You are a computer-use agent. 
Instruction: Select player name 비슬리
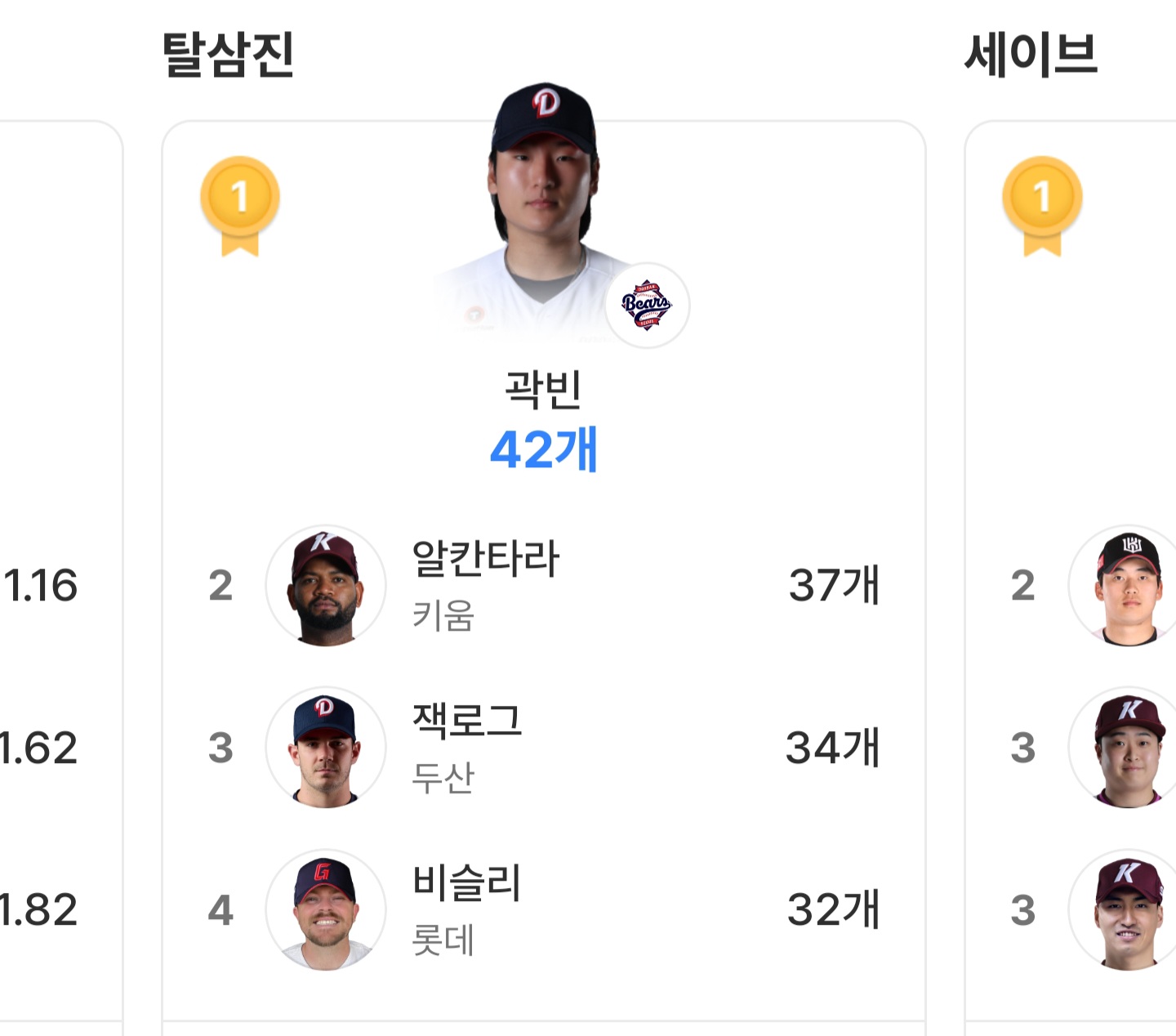click(466, 883)
